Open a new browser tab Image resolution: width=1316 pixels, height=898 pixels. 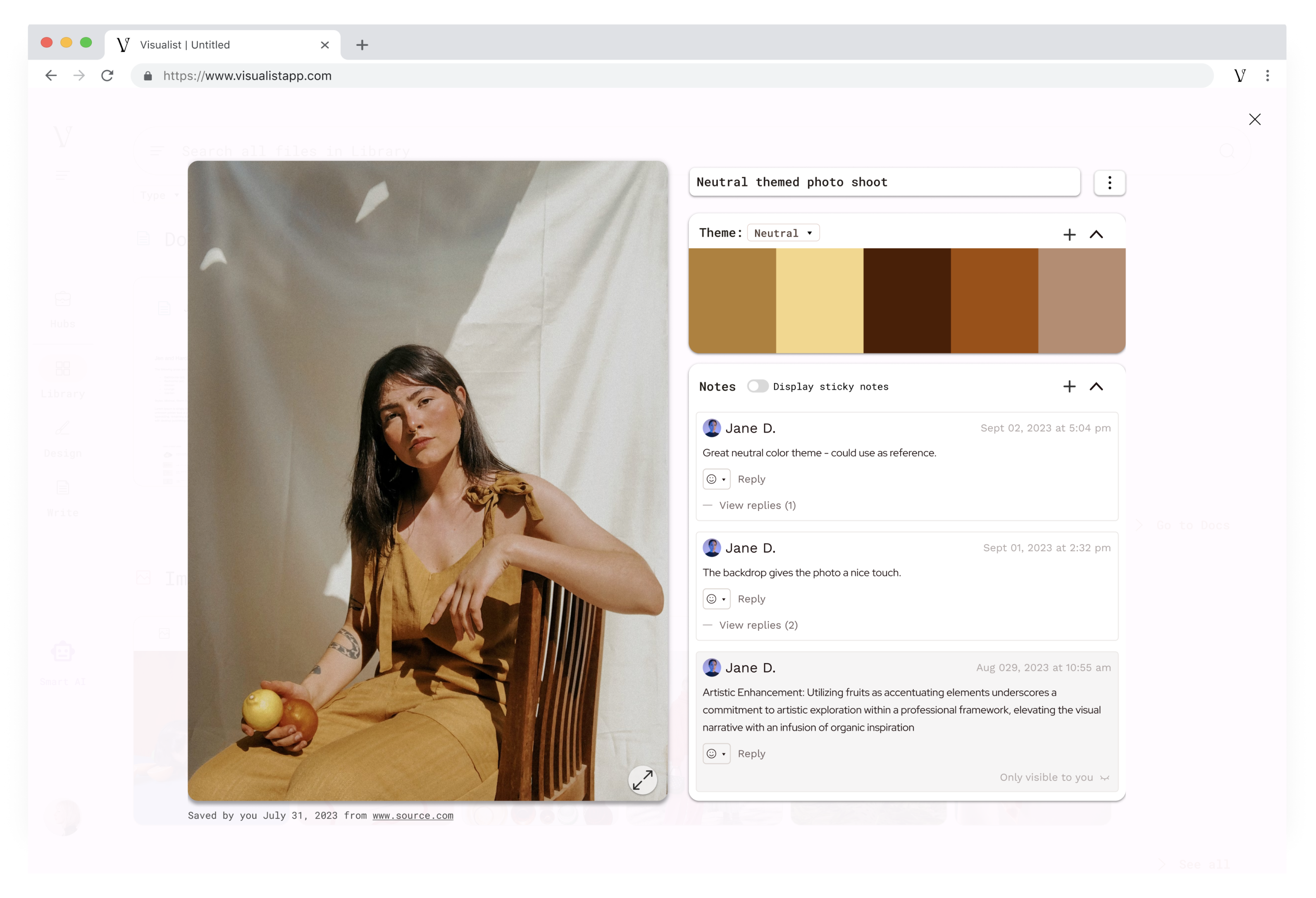click(x=362, y=45)
